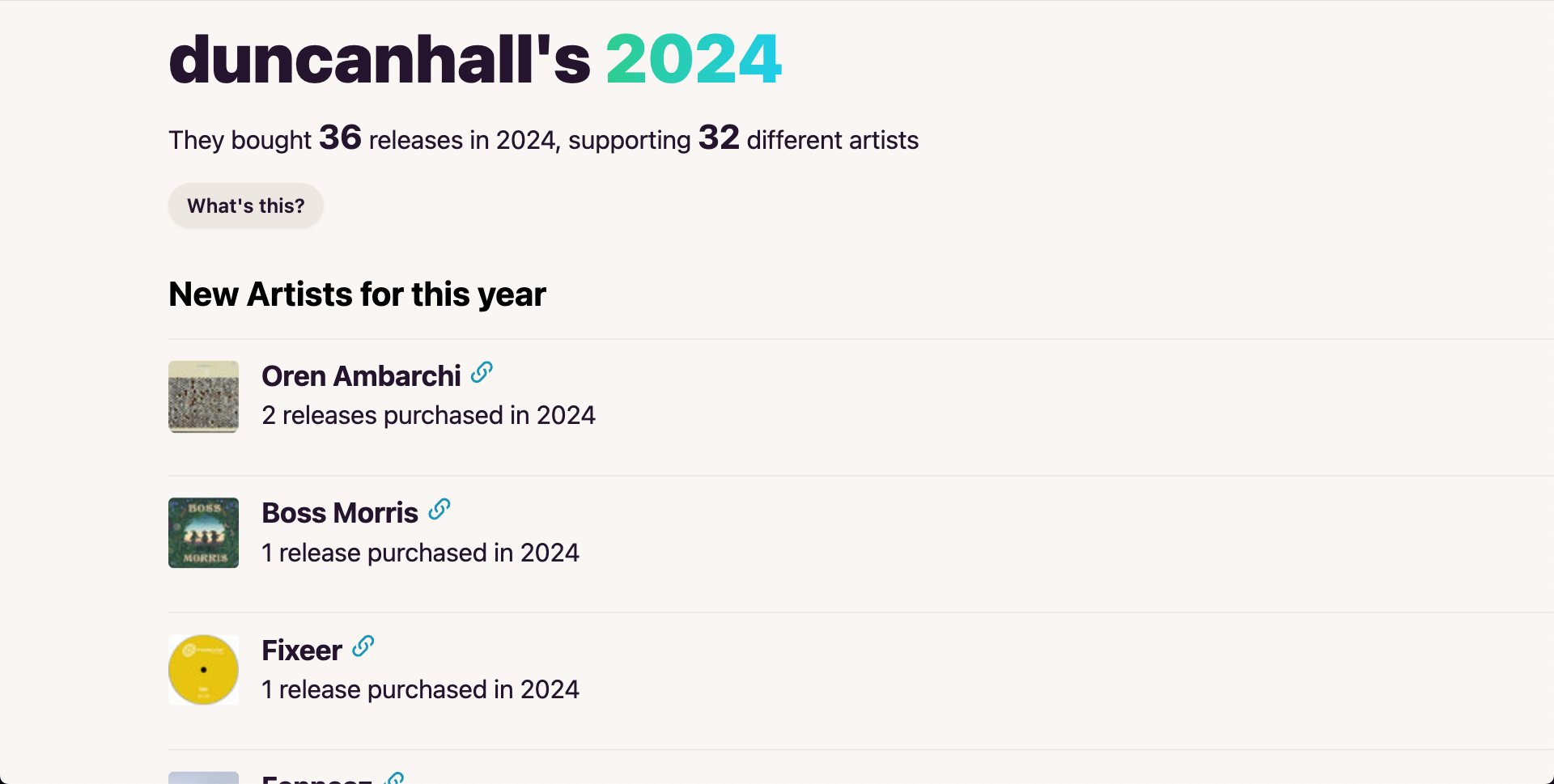Click the link icon beside Fixeer
This screenshot has width=1554, height=784.
click(x=363, y=646)
